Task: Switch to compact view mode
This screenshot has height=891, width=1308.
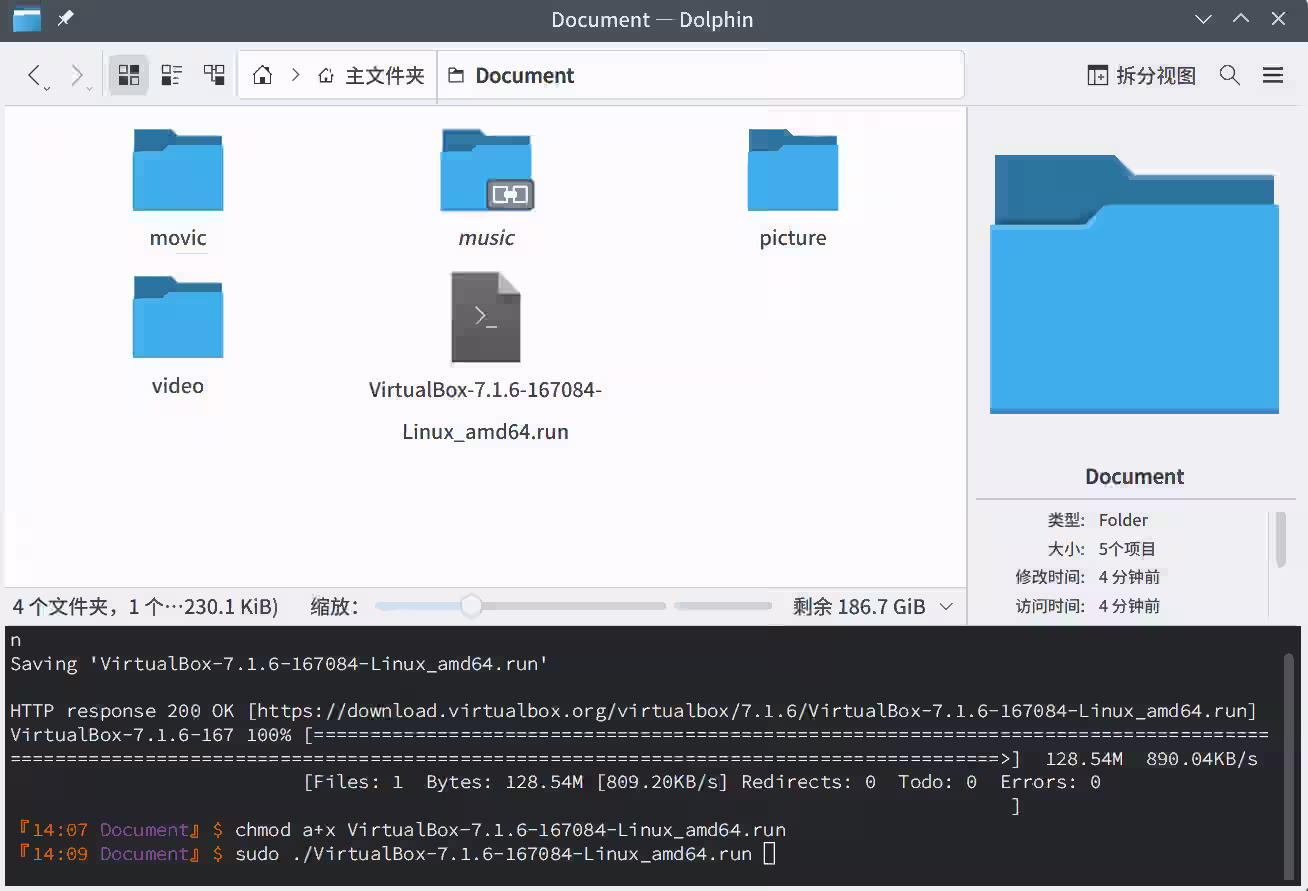Action: (x=172, y=75)
